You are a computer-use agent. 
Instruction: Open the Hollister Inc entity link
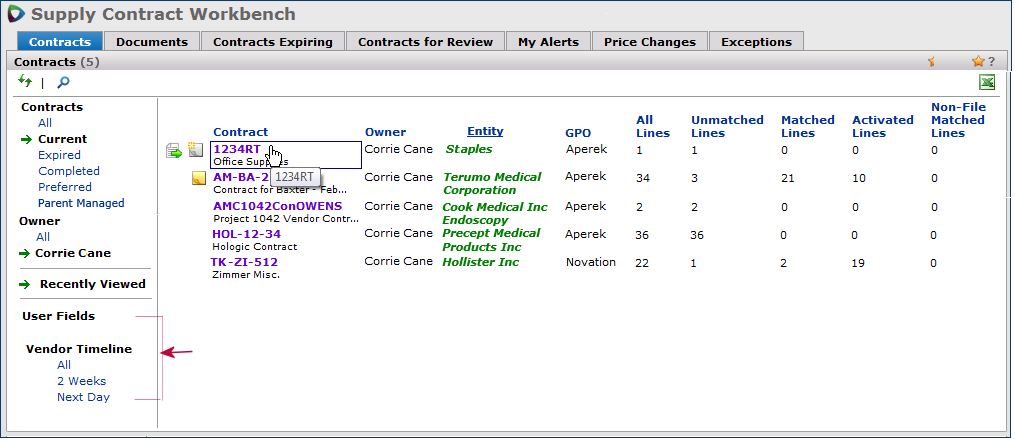pos(481,262)
